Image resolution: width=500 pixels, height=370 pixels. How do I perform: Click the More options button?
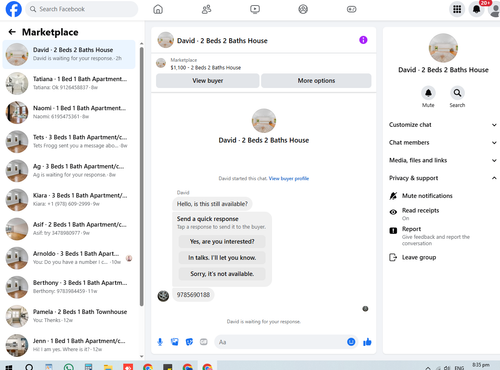[x=316, y=81]
